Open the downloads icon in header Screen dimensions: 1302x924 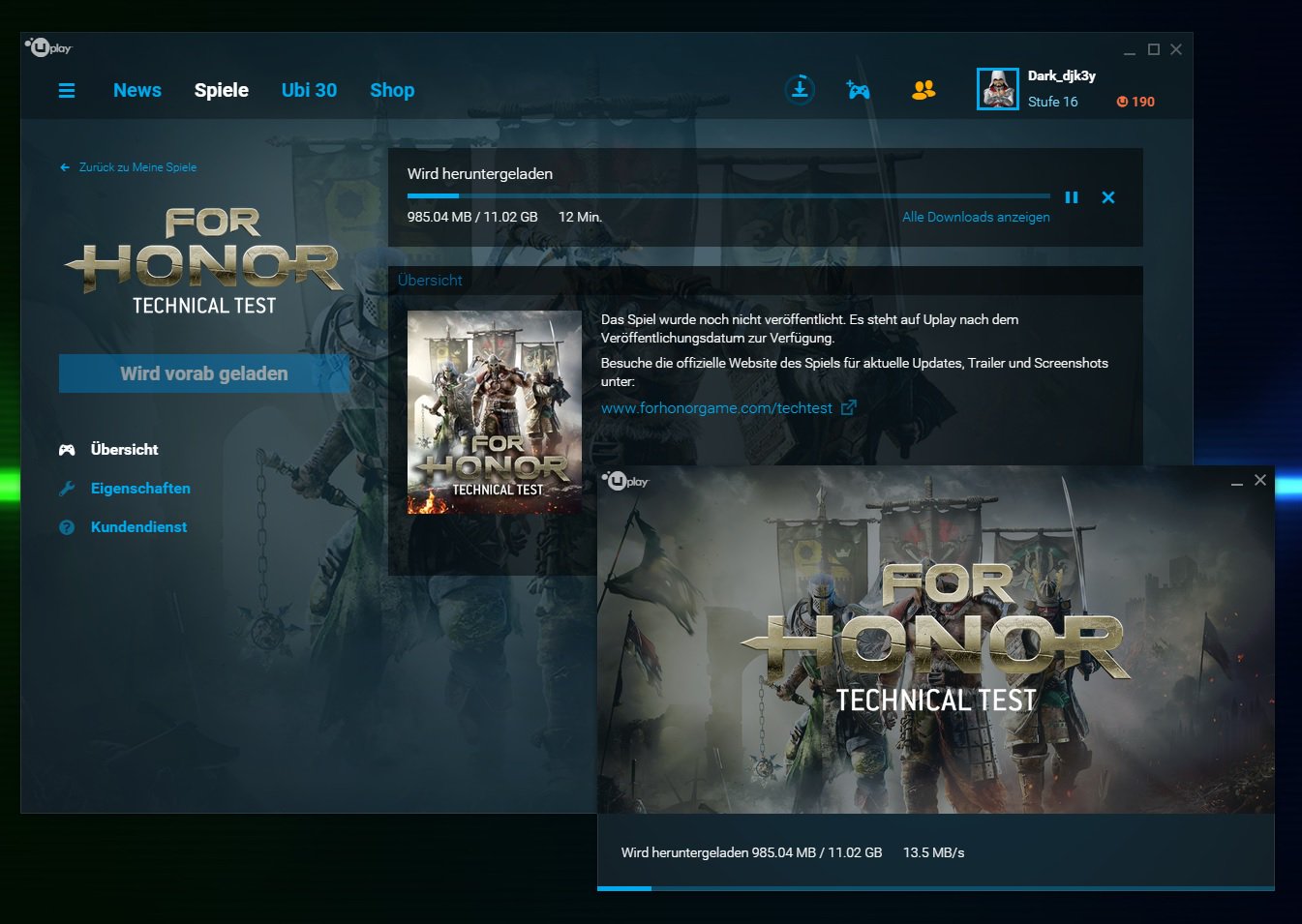point(800,89)
